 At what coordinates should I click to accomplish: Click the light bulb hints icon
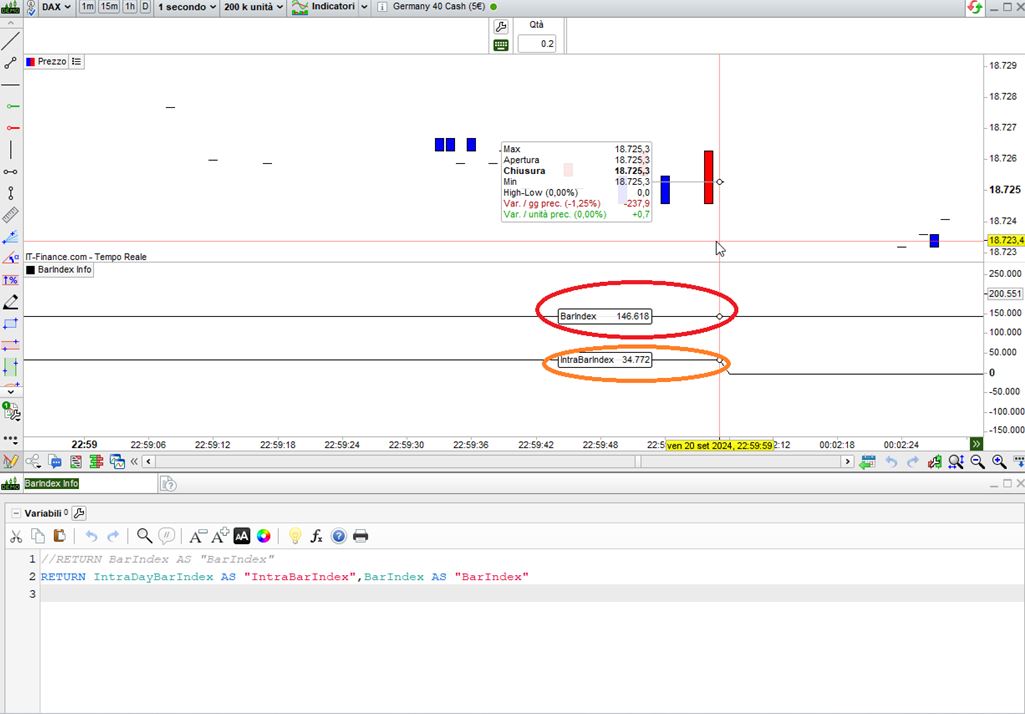(x=295, y=536)
